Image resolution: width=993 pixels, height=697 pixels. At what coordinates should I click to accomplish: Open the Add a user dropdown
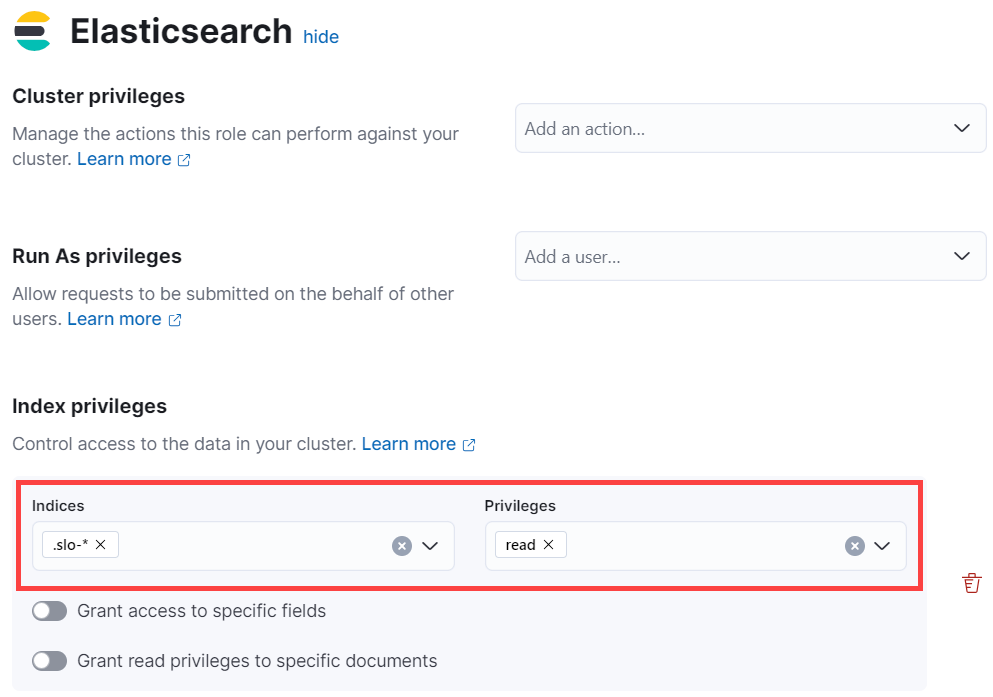tap(962, 257)
